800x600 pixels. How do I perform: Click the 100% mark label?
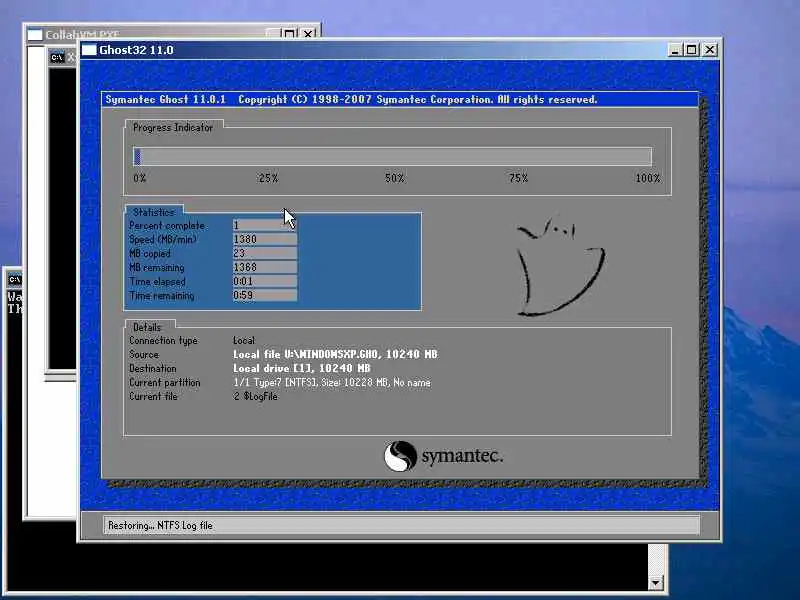[647, 178]
